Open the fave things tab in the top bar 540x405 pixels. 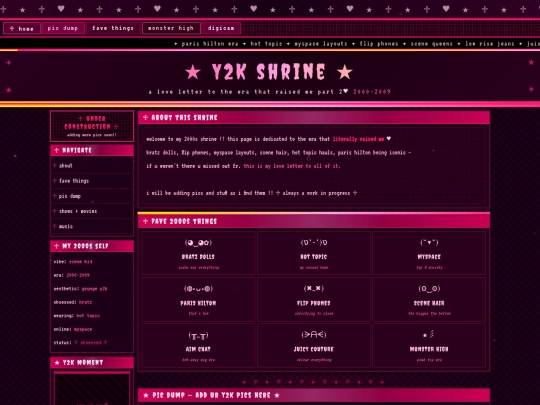coord(113,28)
